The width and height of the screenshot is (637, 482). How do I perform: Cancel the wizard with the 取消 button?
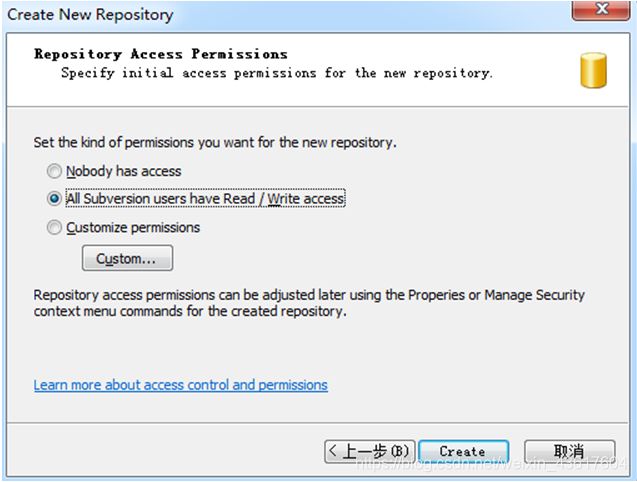click(570, 452)
